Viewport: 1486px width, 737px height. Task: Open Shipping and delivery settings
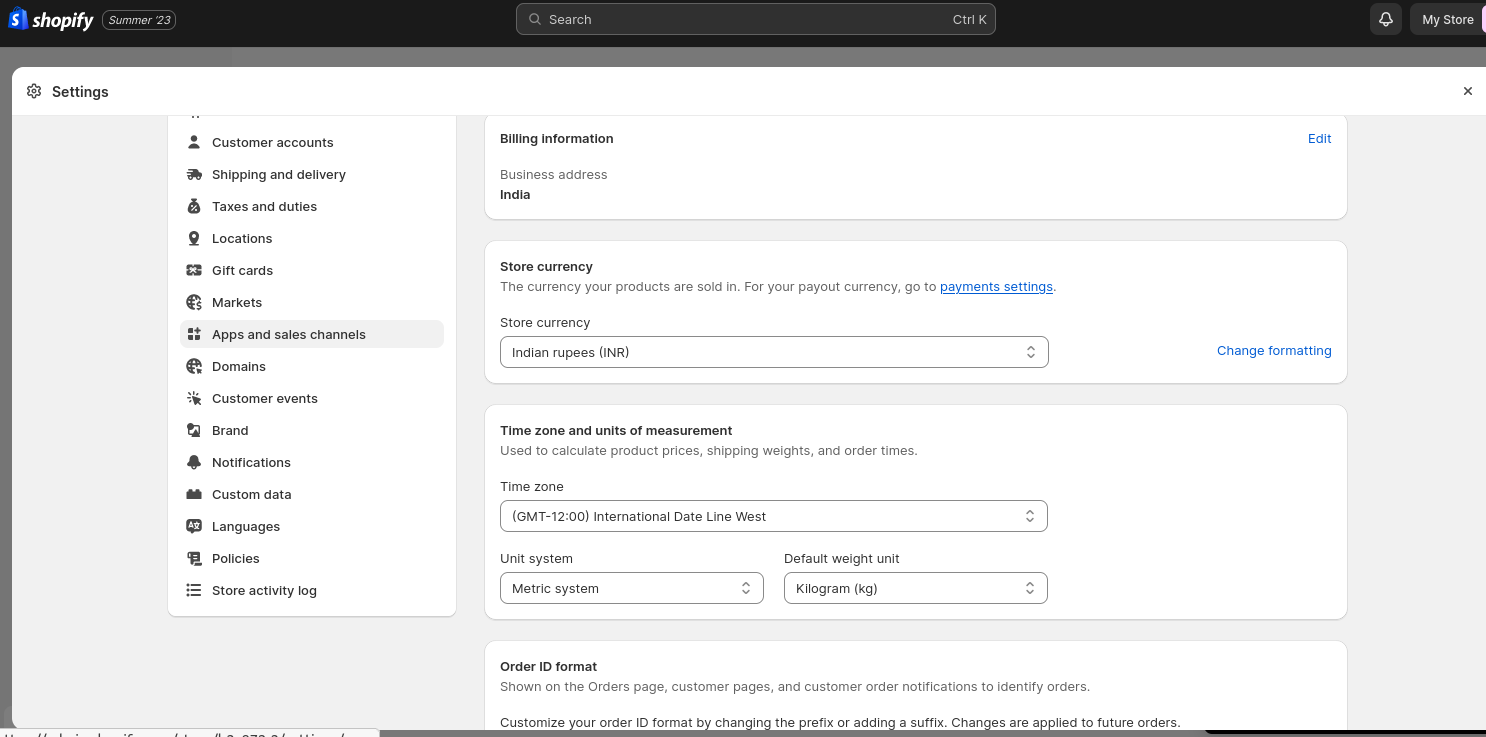click(x=312, y=174)
